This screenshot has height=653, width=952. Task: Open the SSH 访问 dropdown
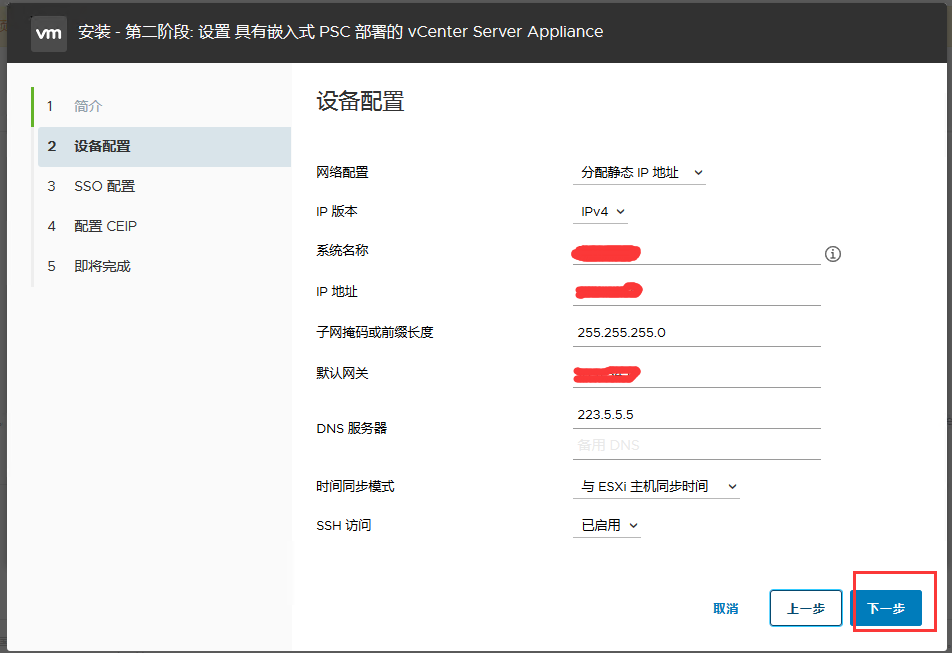[607, 526]
